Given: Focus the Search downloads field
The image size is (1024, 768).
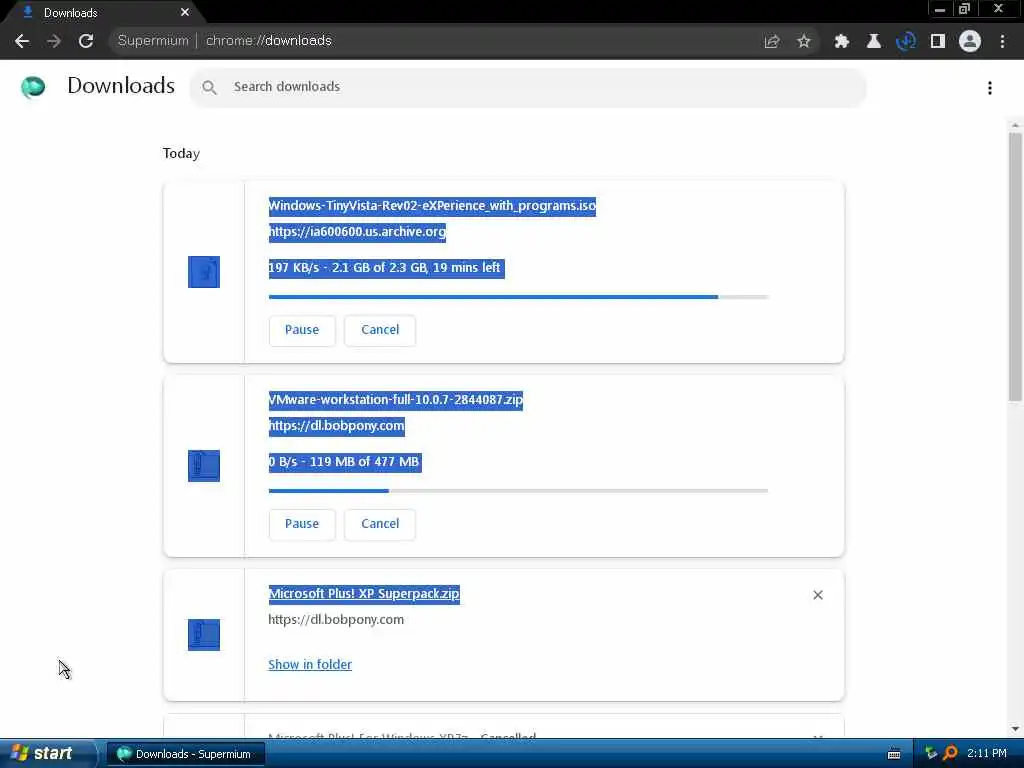Looking at the screenshot, I should click(x=528, y=88).
